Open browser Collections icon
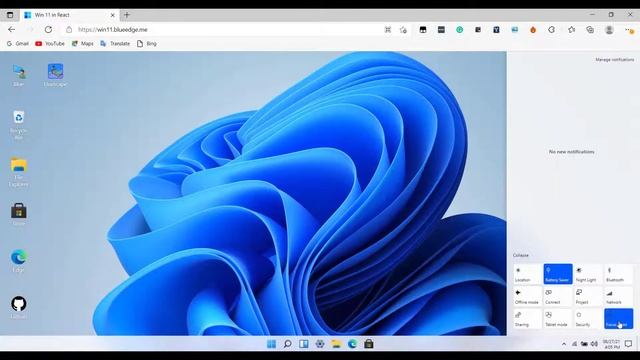The height and width of the screenshot is (360, 640). 590,29
